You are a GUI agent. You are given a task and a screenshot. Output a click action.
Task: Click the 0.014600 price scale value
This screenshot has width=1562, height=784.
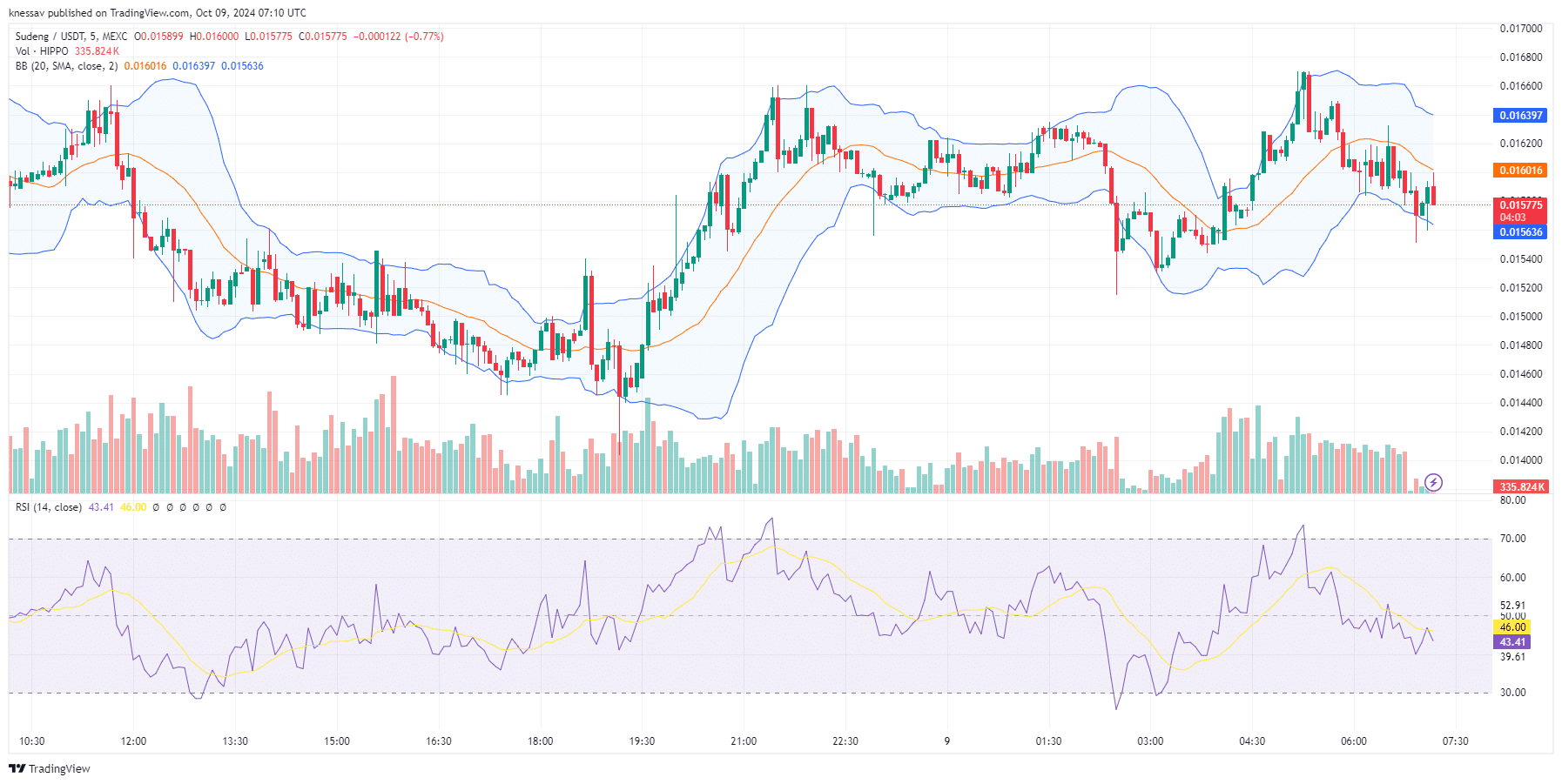coord(1520,374)
